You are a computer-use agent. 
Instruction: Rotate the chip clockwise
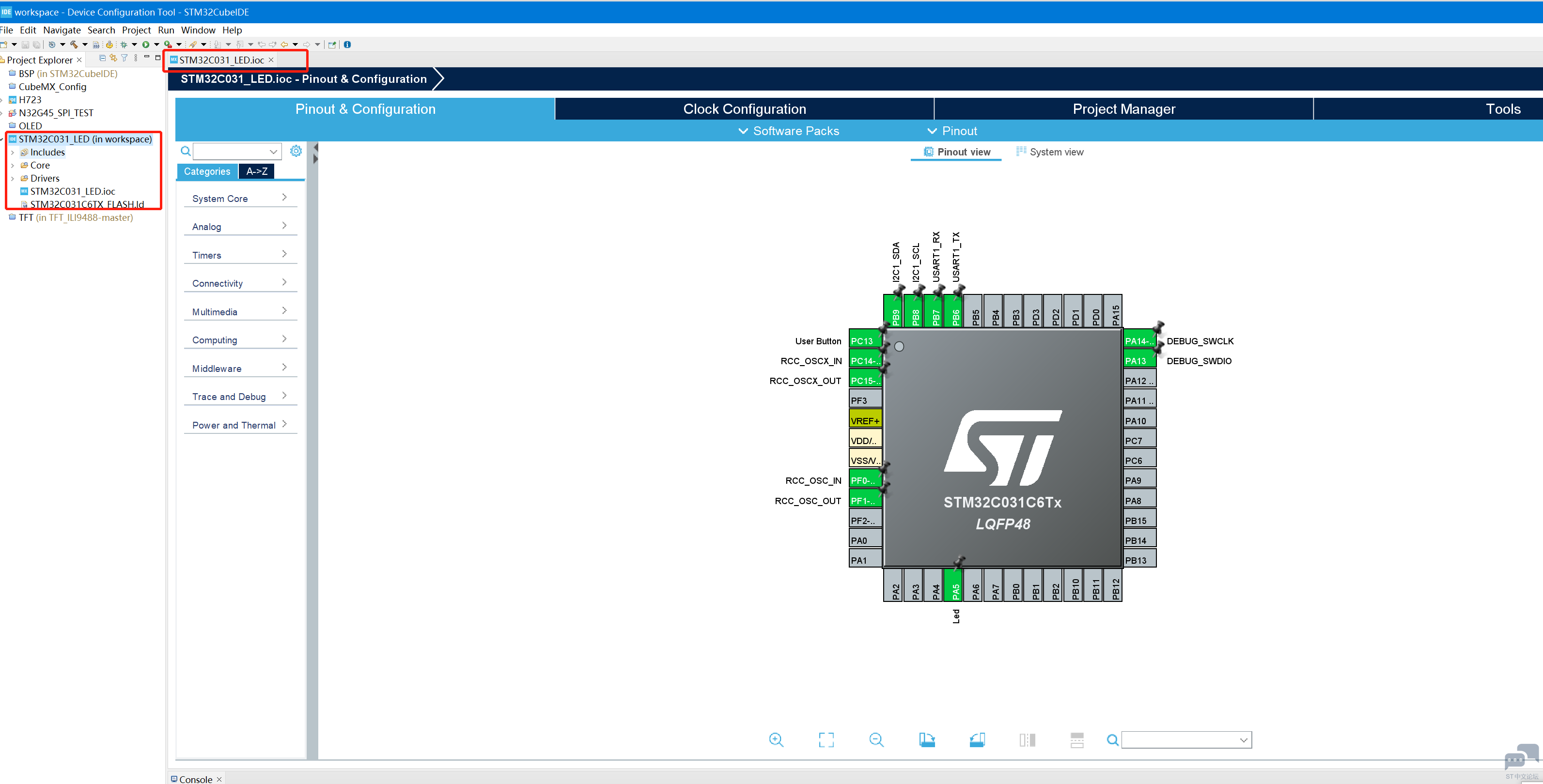click(x=927, y=739)
